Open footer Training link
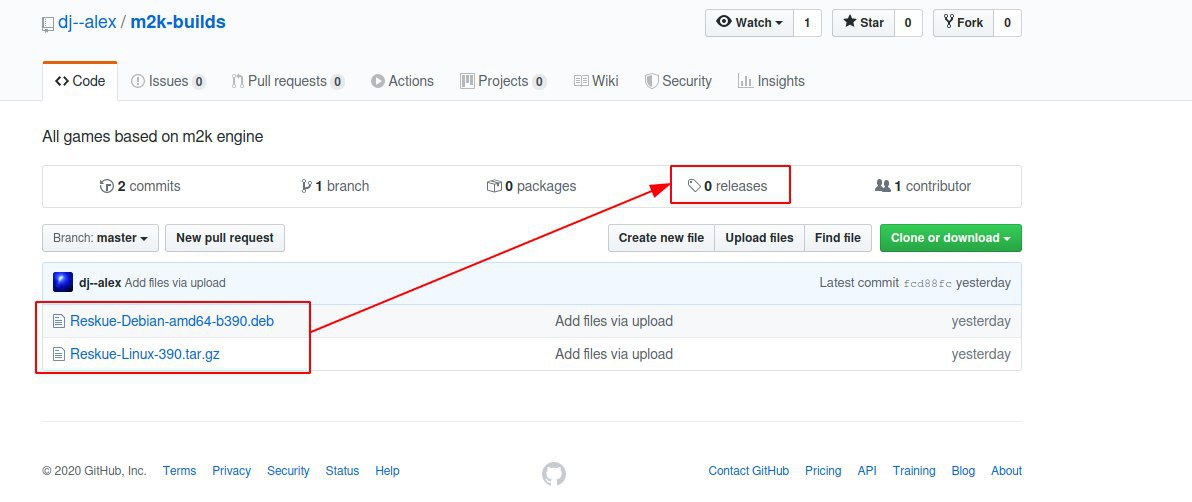This screenshot has width=1192, height=502. (914, 471)
